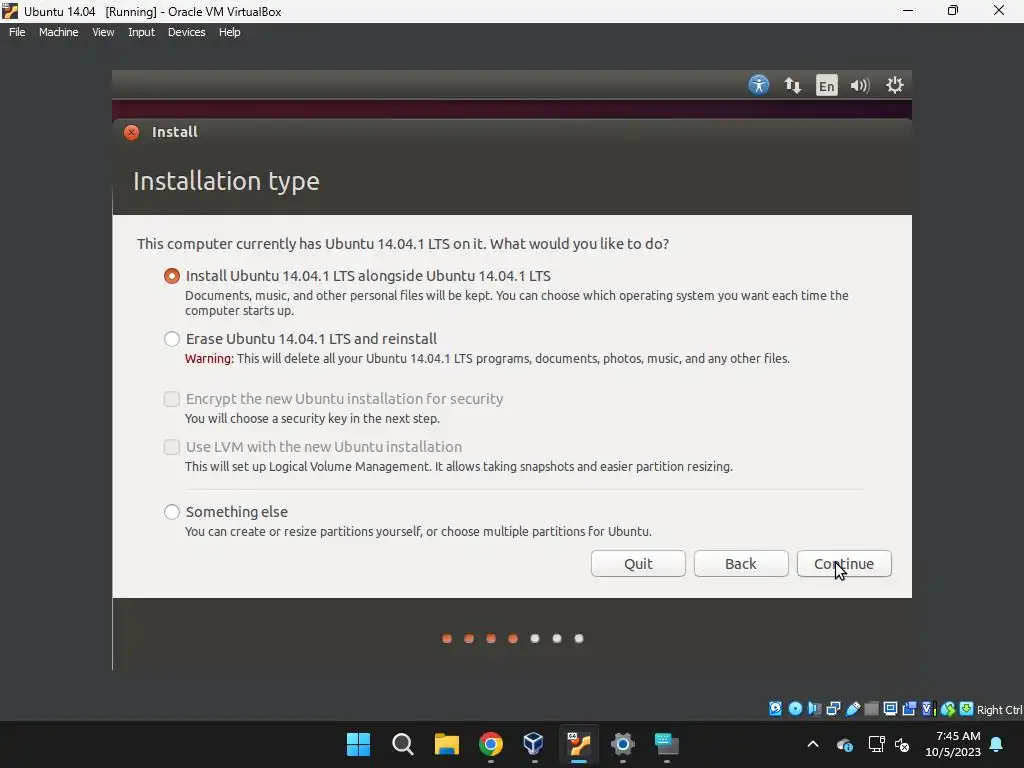Open Windows taskbar Search
This screenshot has height=768, width=1024.
403,744
